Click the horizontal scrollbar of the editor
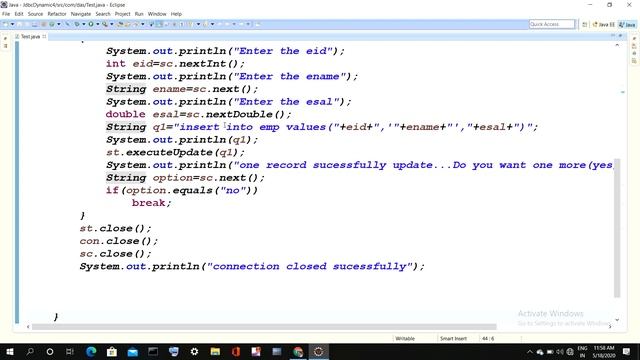This screenshot has width=640, height=360. click(264, 327)
